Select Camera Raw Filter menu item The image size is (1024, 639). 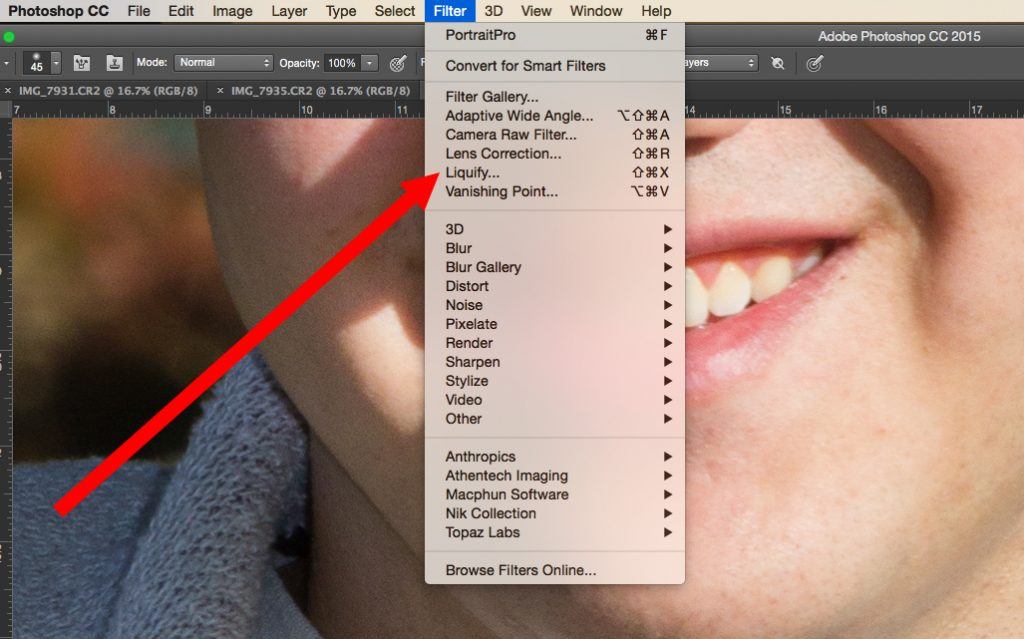pos(511,135)
